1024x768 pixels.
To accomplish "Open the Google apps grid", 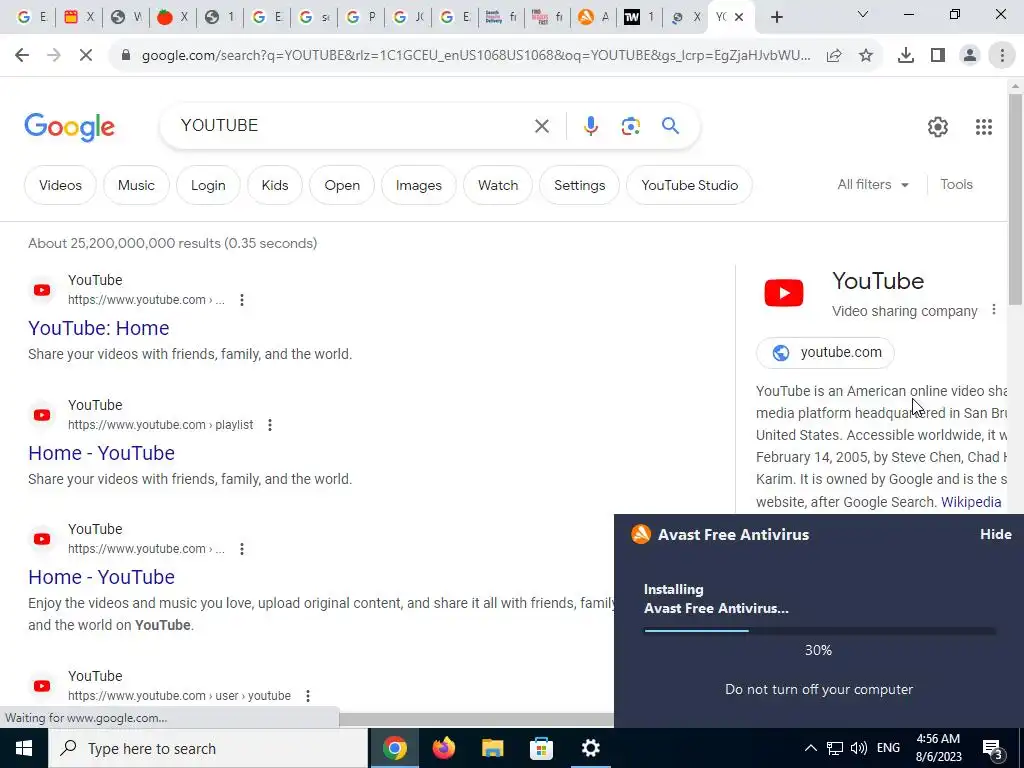I will coord(984,127).
